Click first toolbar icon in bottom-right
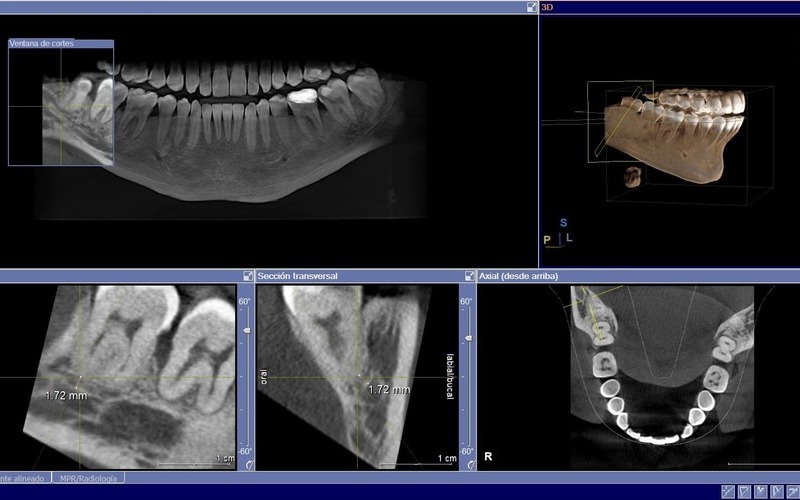800x500 pixels. [x=727, y=491]
